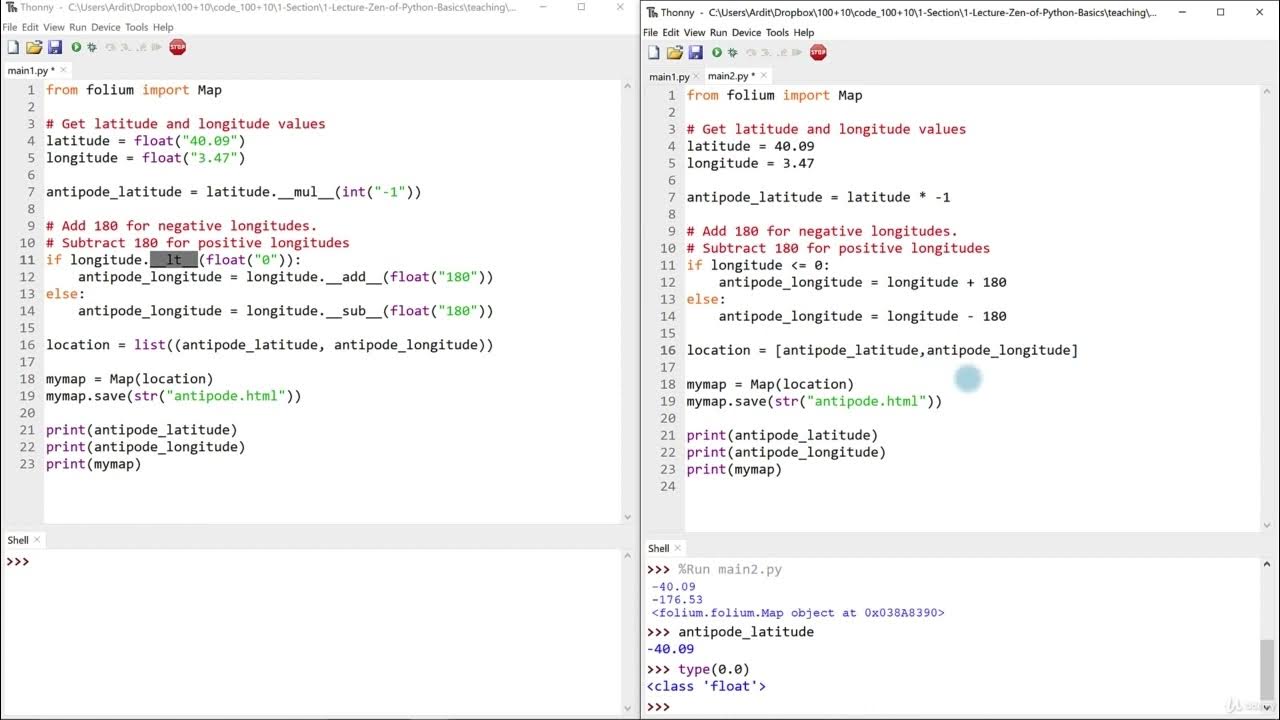Open Run menu in right Thonny window

718,33
